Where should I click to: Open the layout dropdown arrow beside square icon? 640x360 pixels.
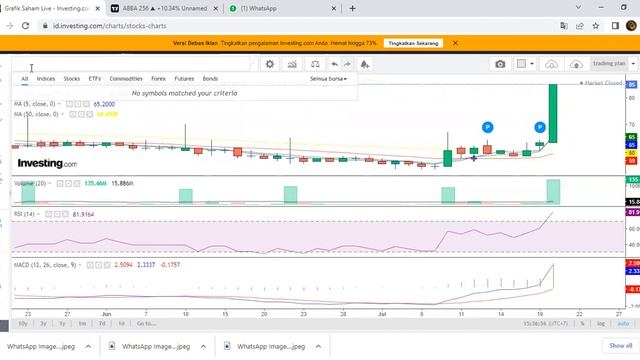click(x=532, y=64)
